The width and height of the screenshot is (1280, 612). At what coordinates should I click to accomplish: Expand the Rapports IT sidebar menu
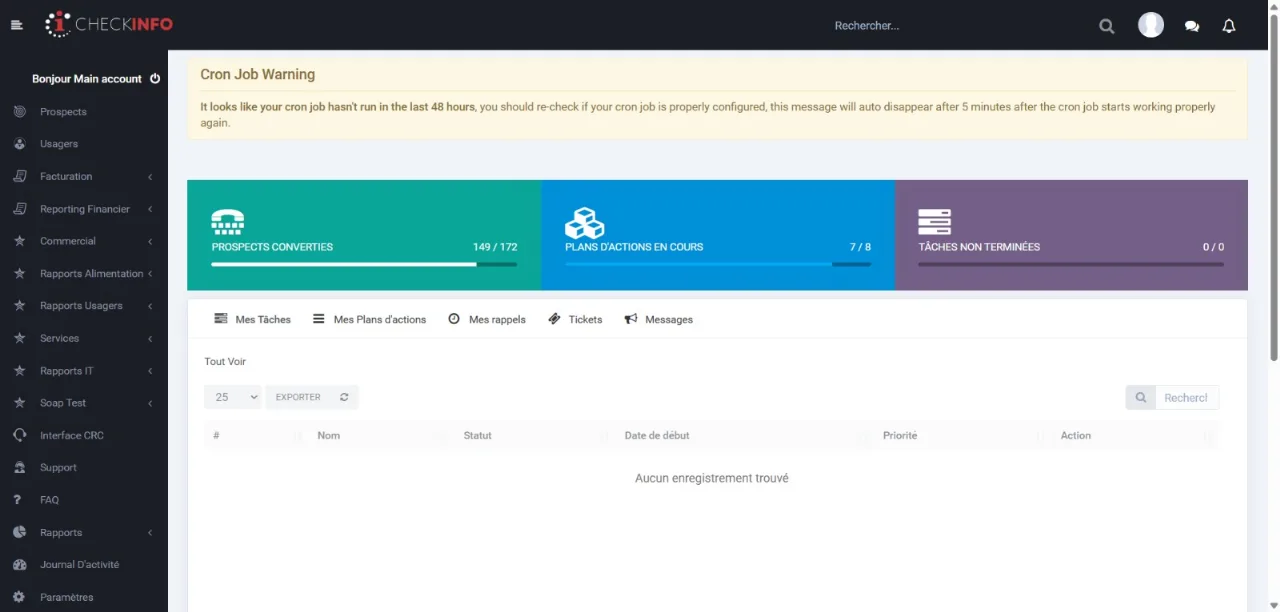[x=84, y=370]
